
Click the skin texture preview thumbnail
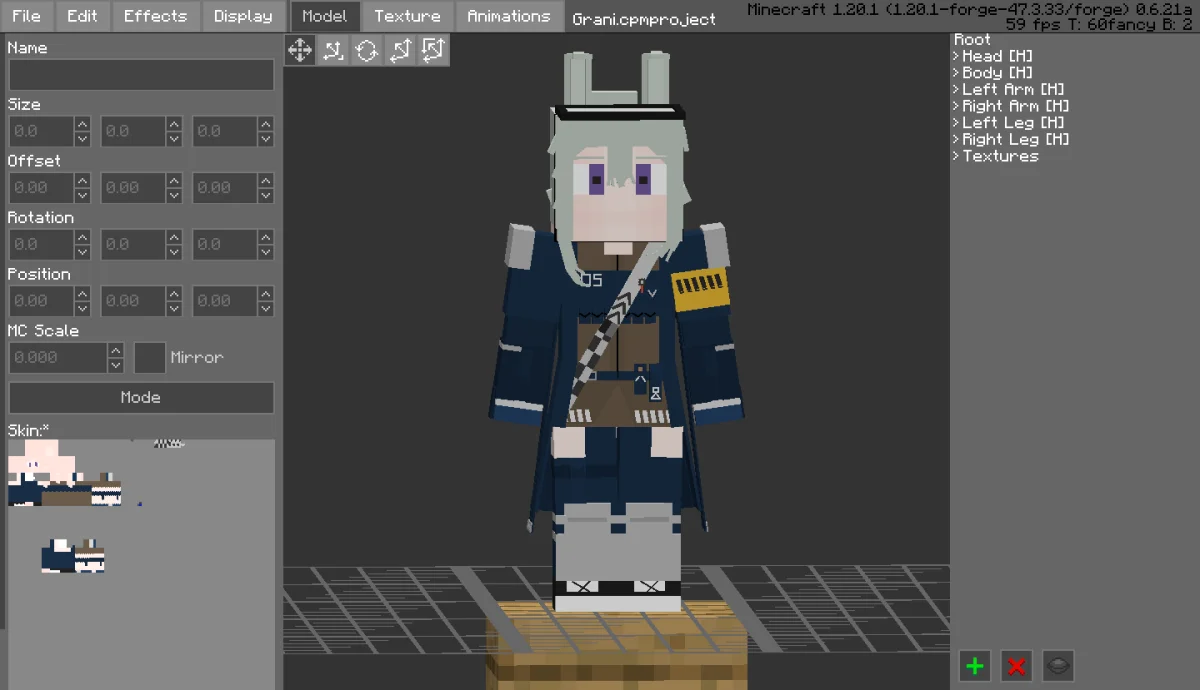pyautogui.click(x=141, y=564)
